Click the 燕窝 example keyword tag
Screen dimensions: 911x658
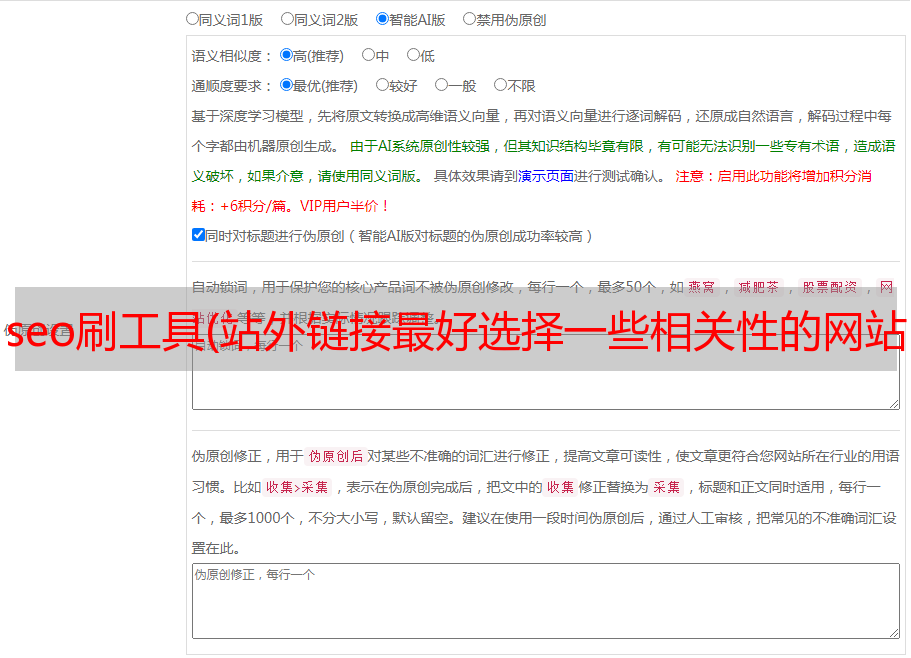click(x=701, y=287)
